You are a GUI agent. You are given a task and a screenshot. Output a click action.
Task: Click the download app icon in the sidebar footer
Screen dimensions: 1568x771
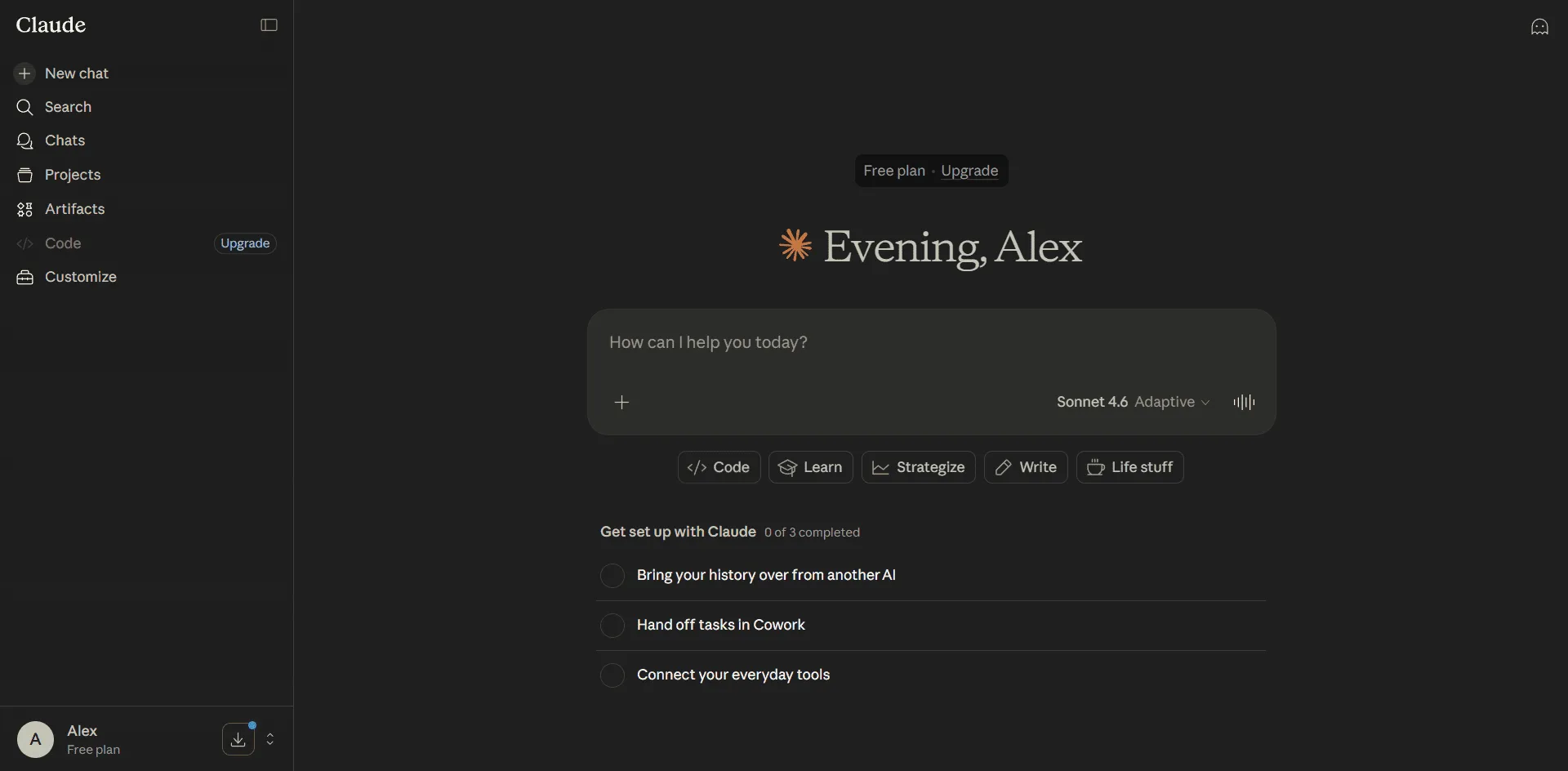238,739
